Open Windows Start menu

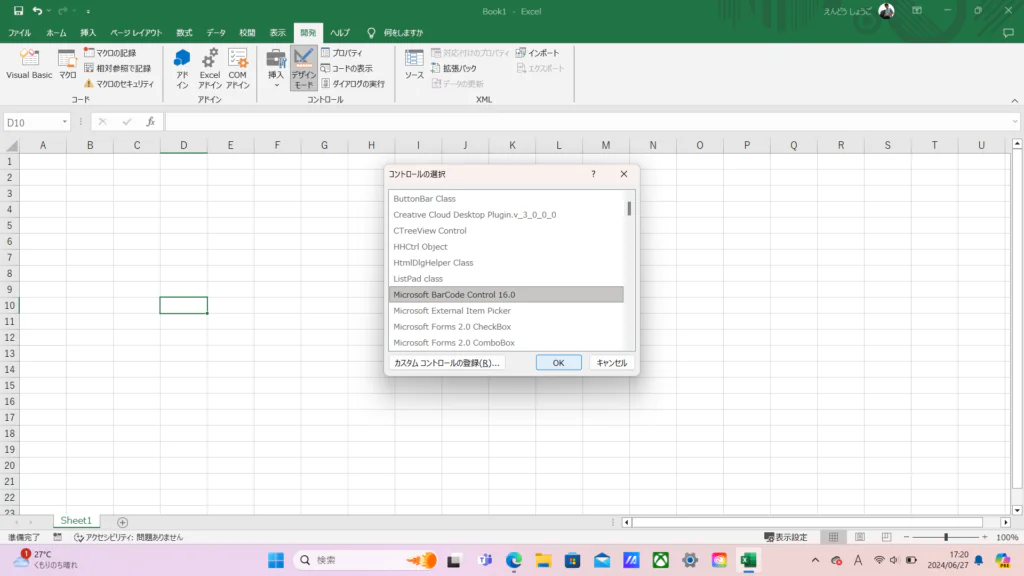276,560
